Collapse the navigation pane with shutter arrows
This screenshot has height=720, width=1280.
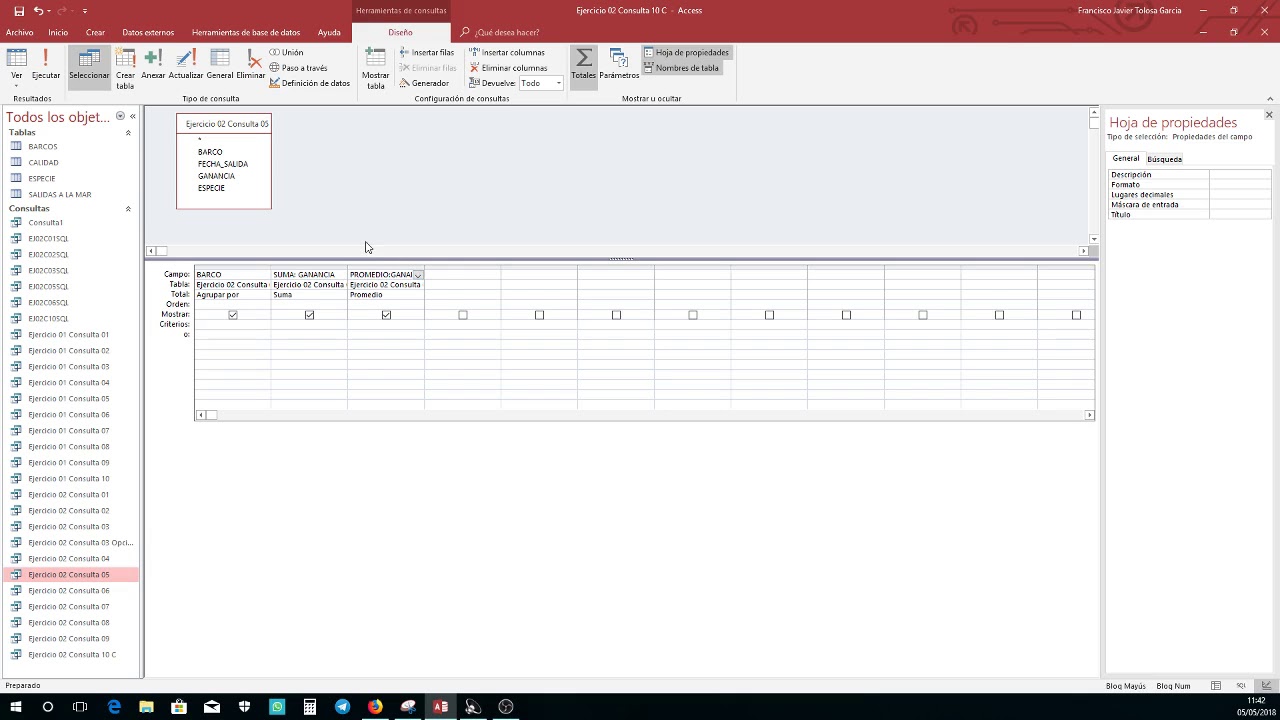click(132, 116)
